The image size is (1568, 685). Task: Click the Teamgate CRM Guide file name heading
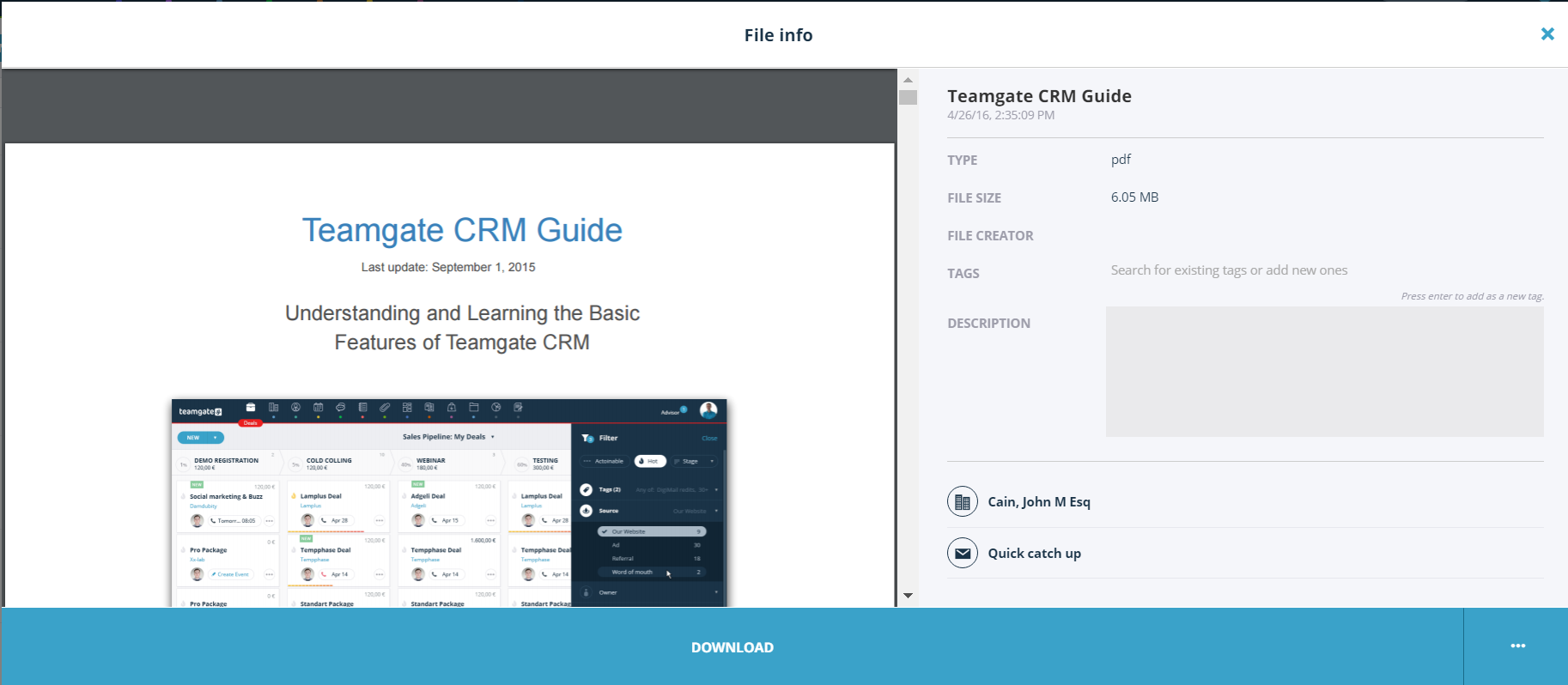tap(1039, 96)
